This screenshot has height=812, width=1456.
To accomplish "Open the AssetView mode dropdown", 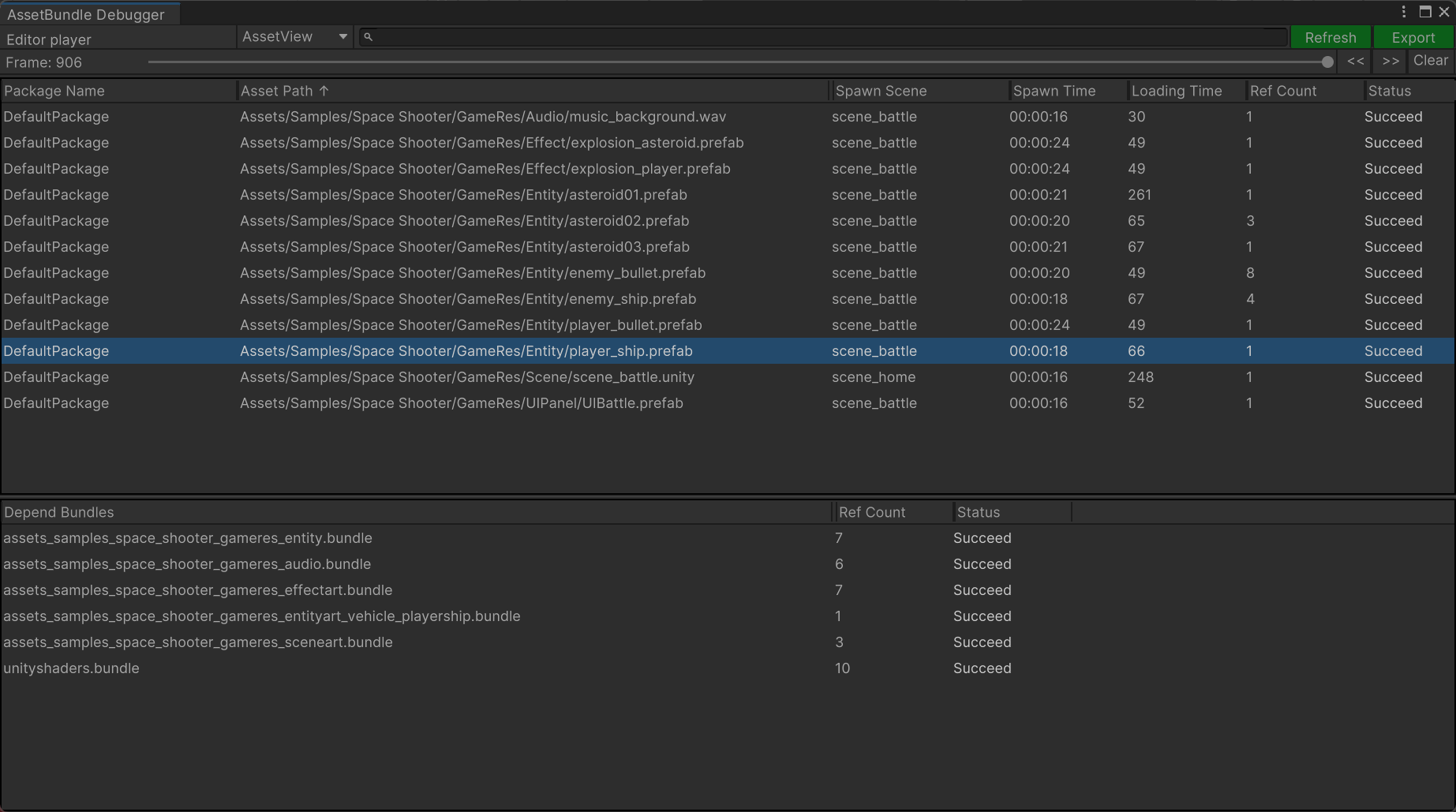I will (295, 37).
